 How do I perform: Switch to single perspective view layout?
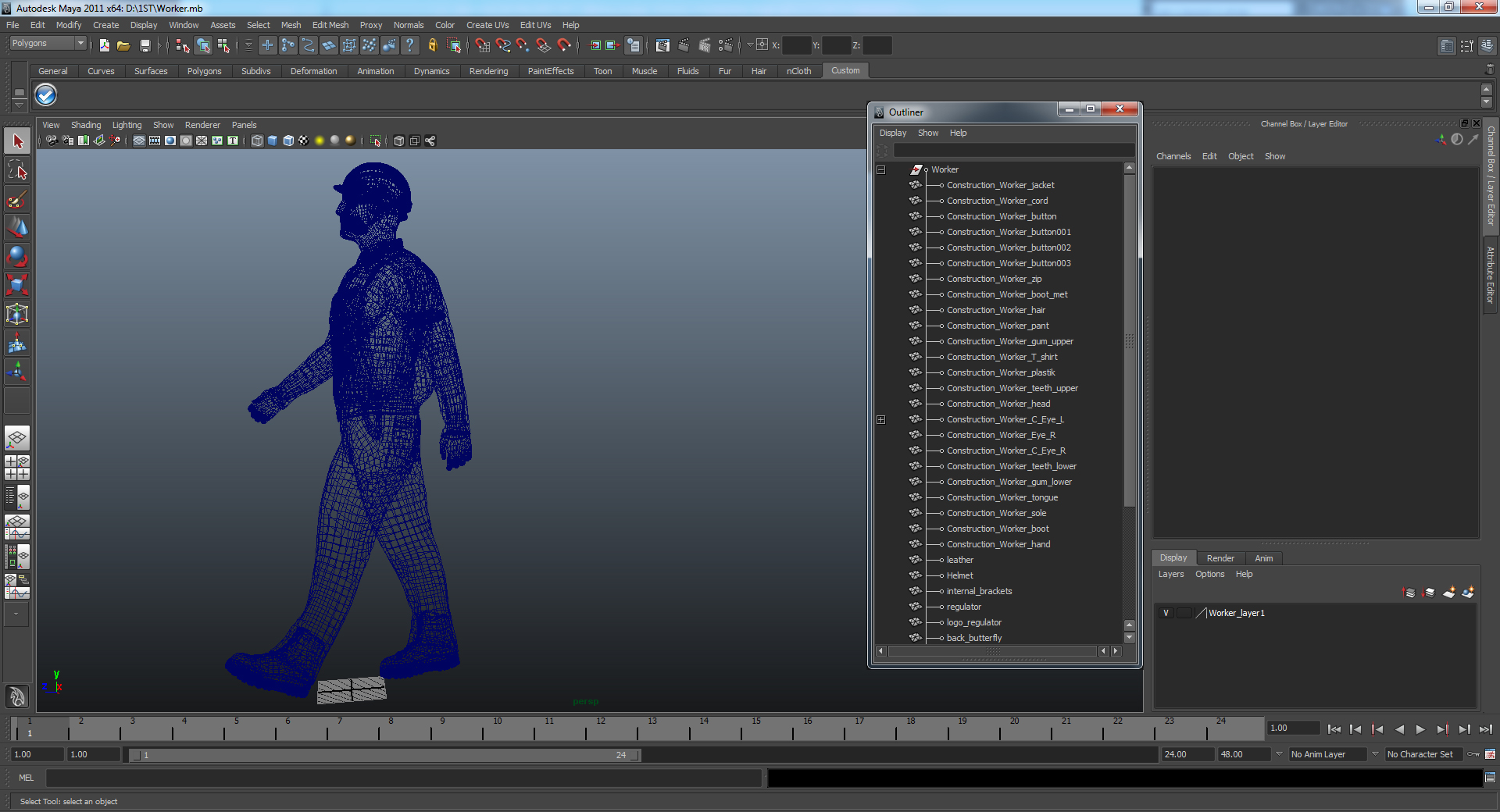17,438
